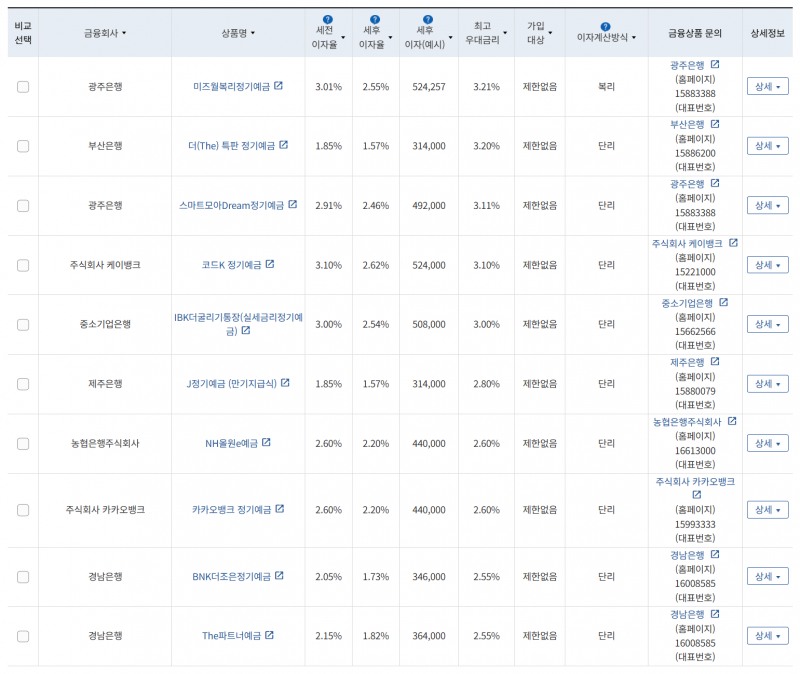The width and height of the screenshot is (800, 674).
Task: Check compare box for 중소기업은행 row
Action: click(x=23, y=324)
